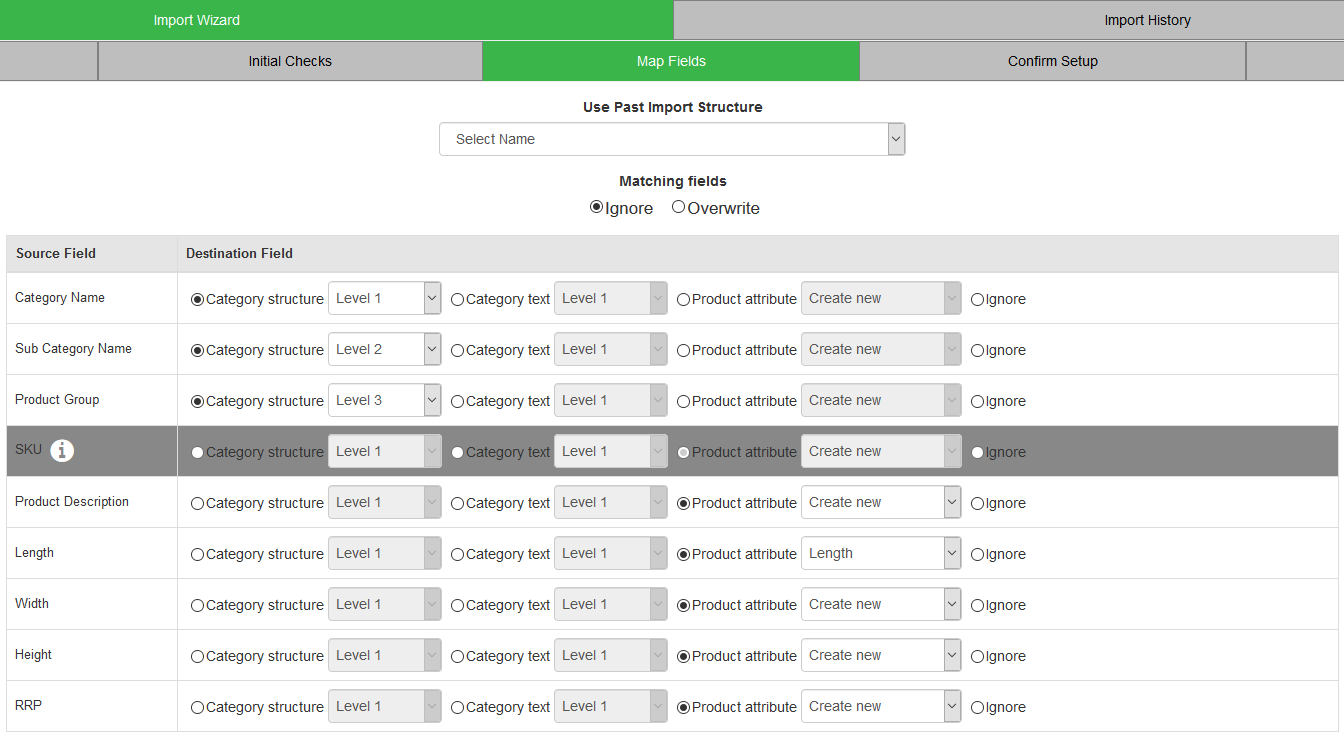Click the Use Past Import Structure heading
This screenshot has height=739, width=1344.
(x=672, y=107)
